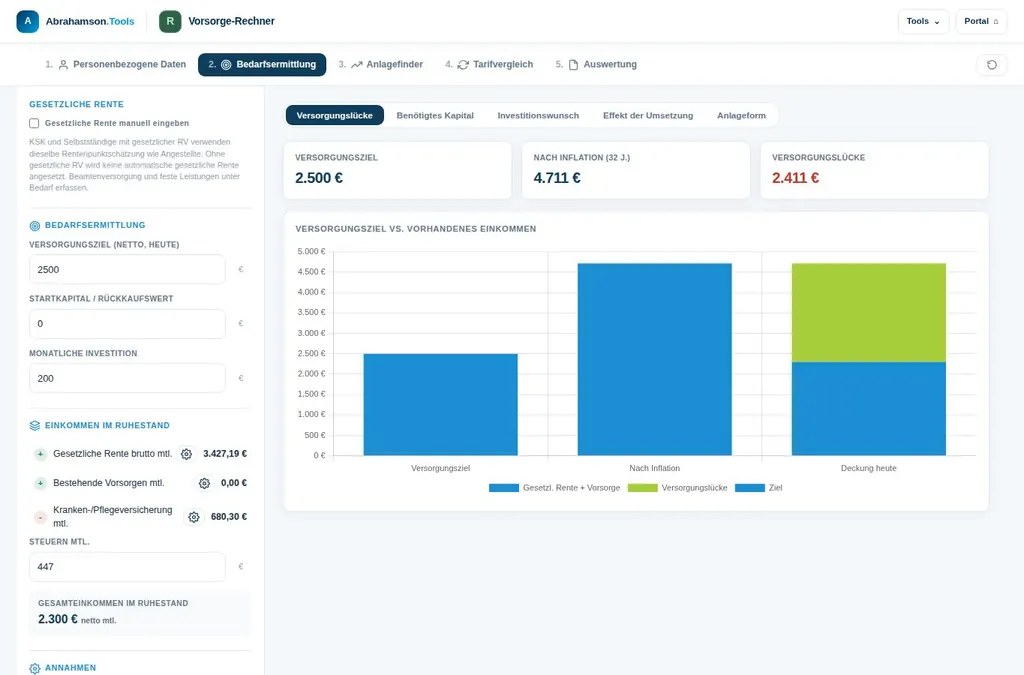Click green plus icon beside Gesetzliche Rente brutto
This screenshot has height=675, width=1024.
[40, 454]
